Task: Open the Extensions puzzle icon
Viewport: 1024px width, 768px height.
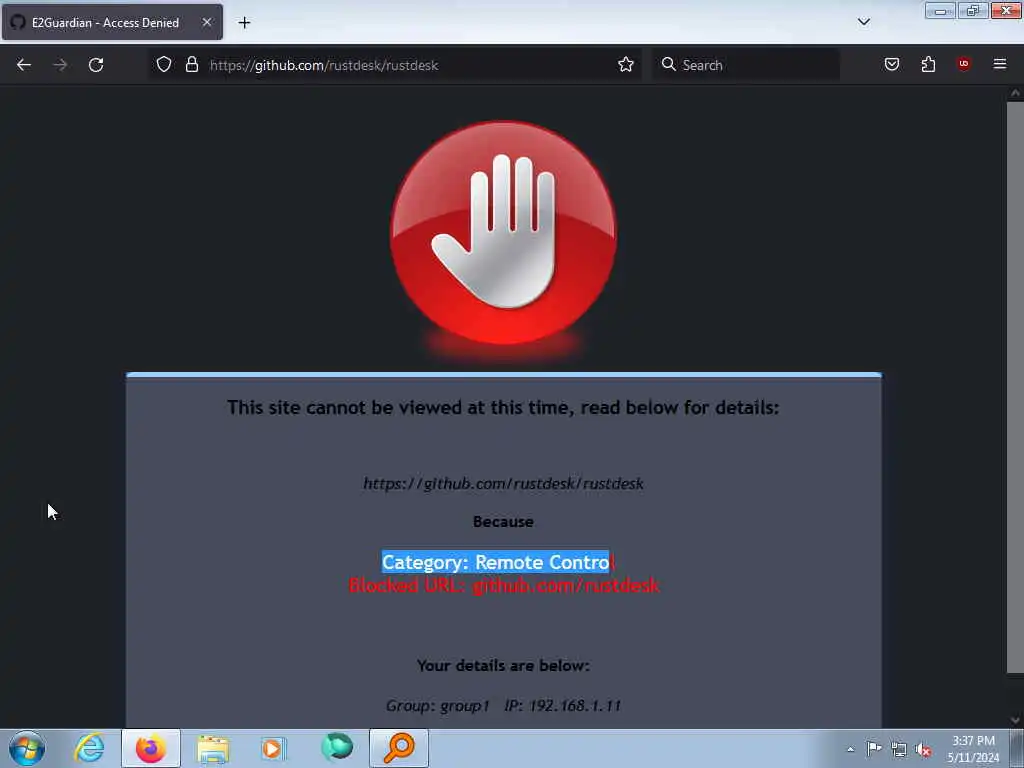Action: pyautogui.click(x=928, y=65)
